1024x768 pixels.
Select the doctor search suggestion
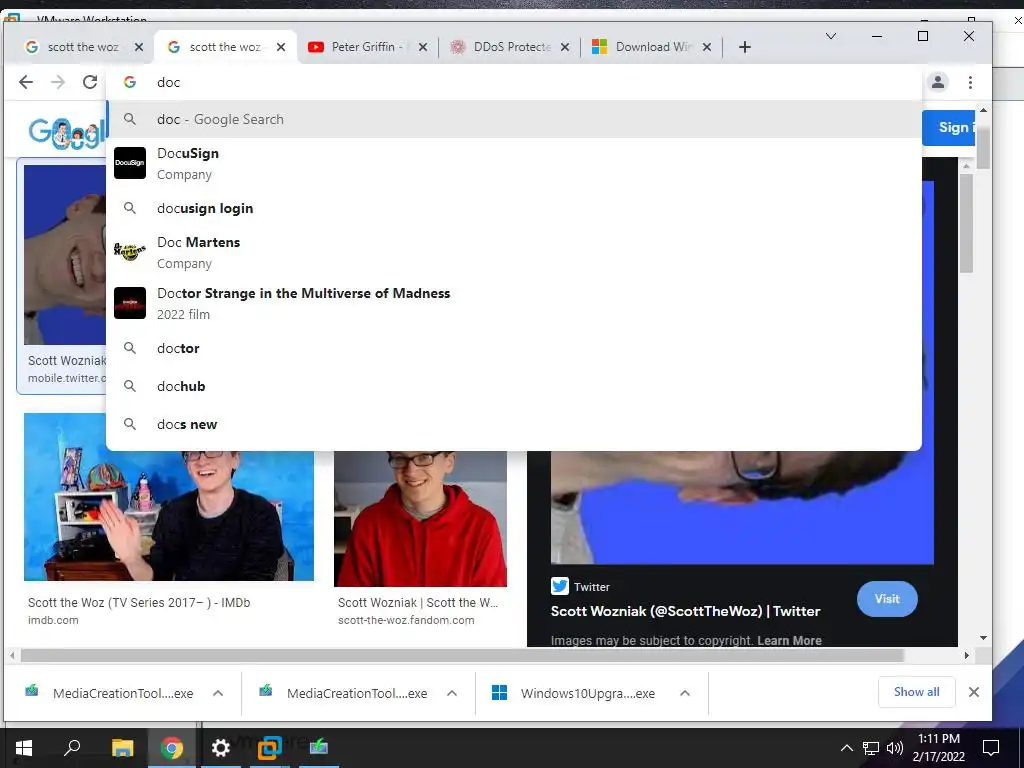(514, 348)
